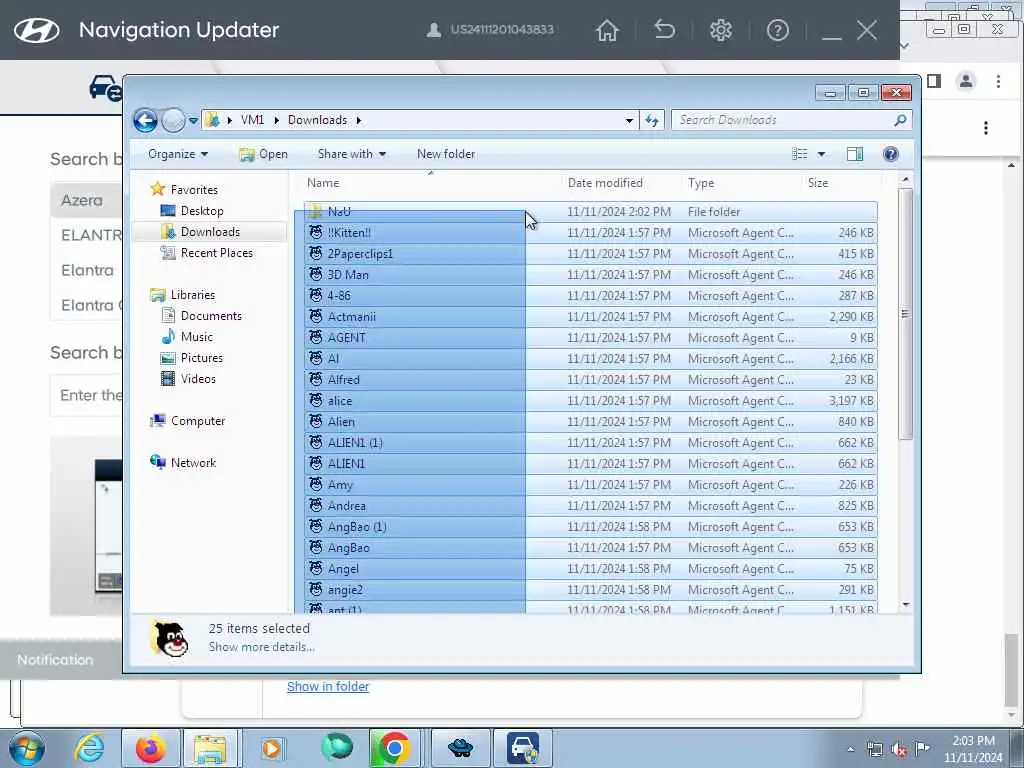Open Chrome from taskbar
The width and height of the screenshot is (1024, 768).
coord(394,748)
